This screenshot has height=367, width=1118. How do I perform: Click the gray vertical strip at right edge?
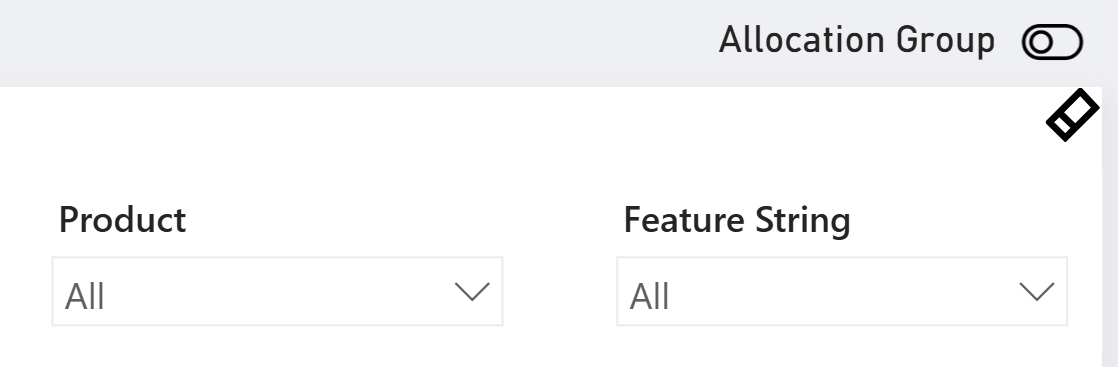(1109, 228)
